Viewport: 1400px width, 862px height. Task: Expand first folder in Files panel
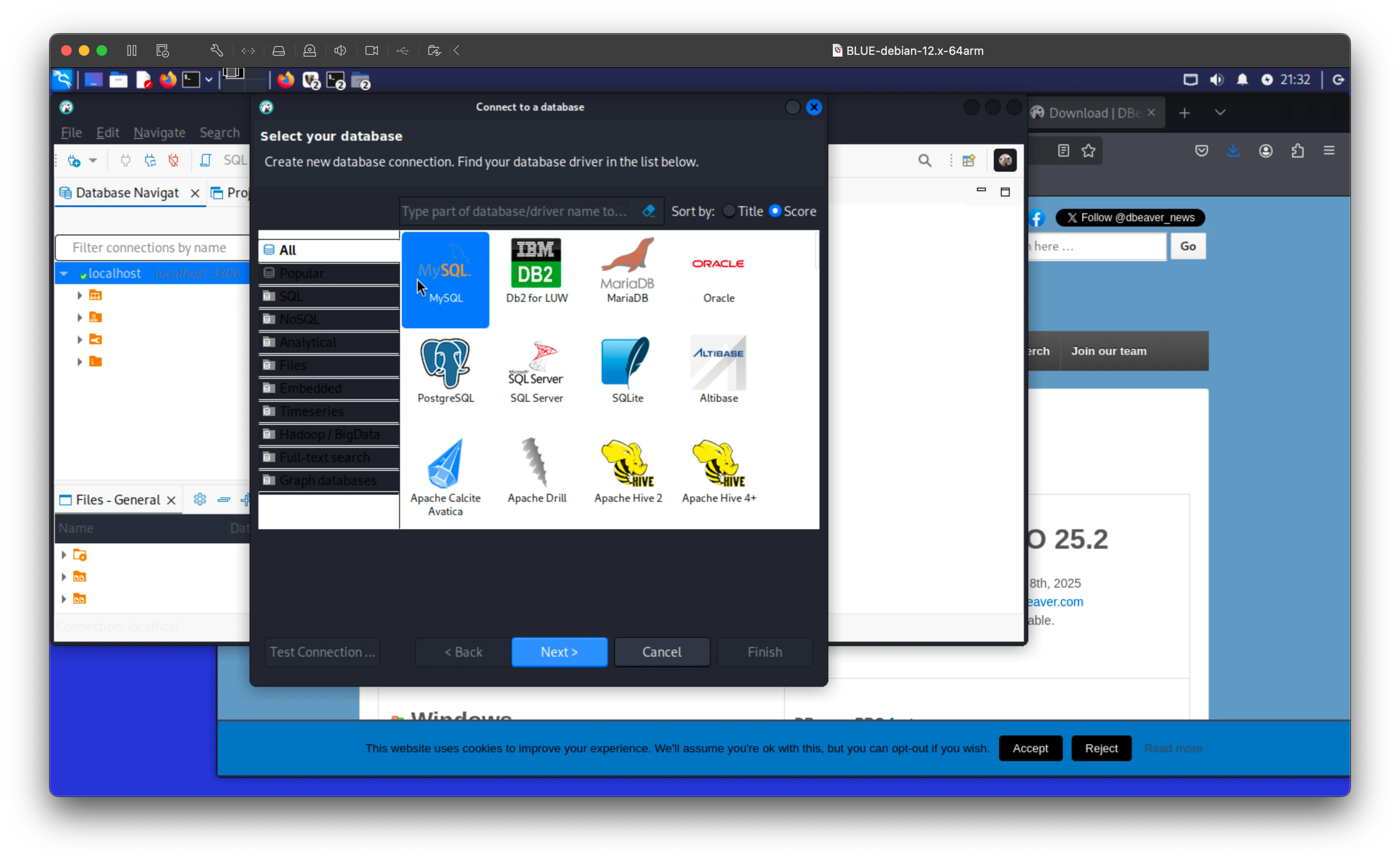64,555
